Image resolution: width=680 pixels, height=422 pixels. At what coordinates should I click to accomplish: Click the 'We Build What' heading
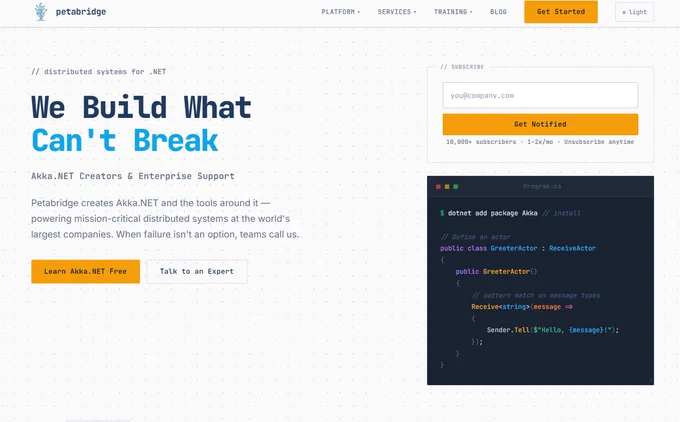[x=141, y=107]
